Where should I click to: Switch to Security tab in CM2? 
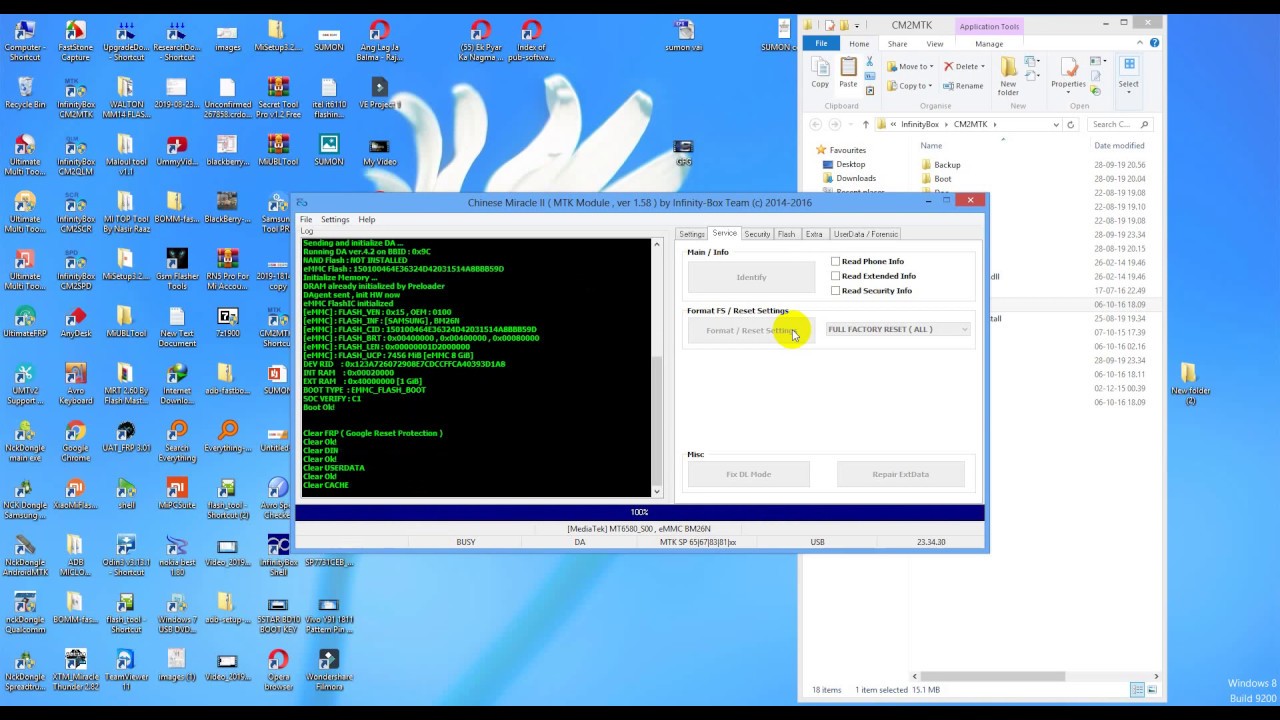click(x=757, y=234)
